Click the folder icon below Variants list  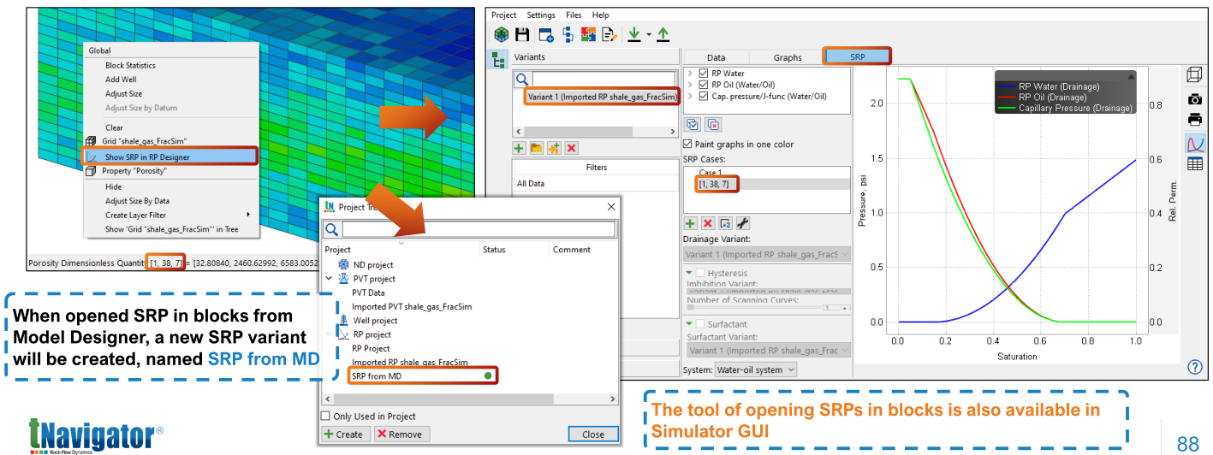[x=537, y=147]
